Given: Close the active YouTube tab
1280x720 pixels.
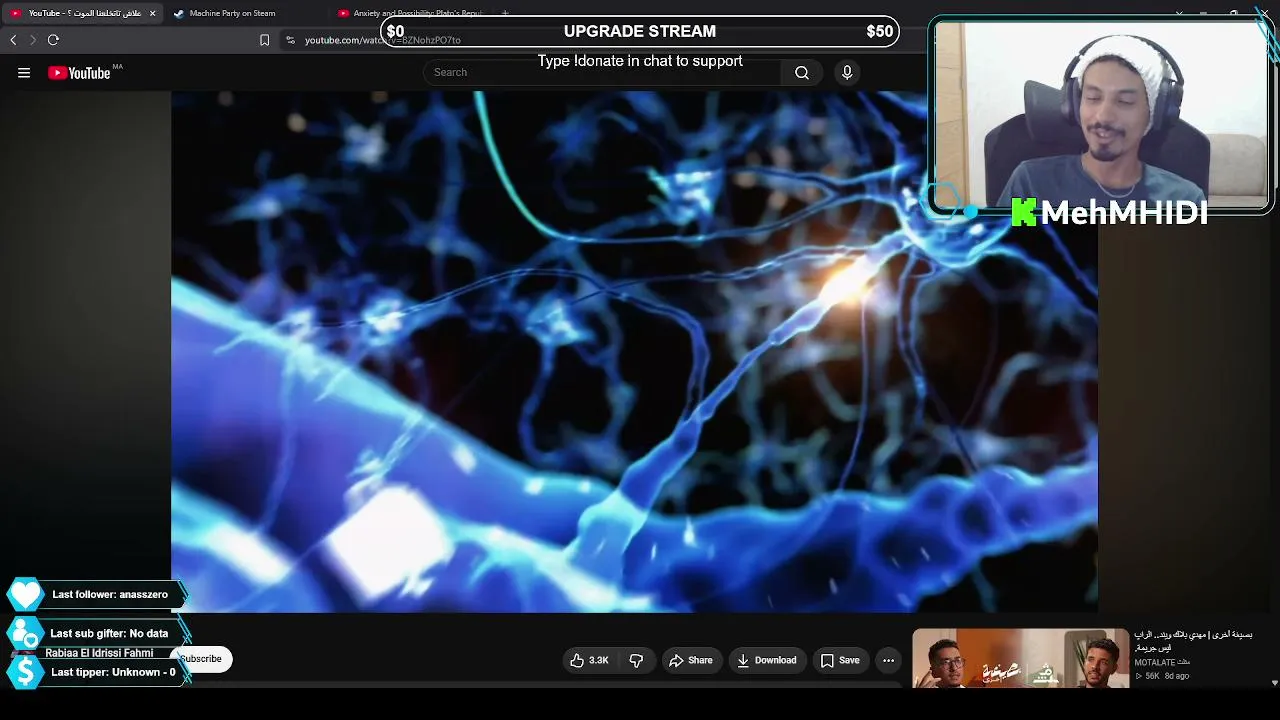Looking at the screenshot, I should 152,14.
